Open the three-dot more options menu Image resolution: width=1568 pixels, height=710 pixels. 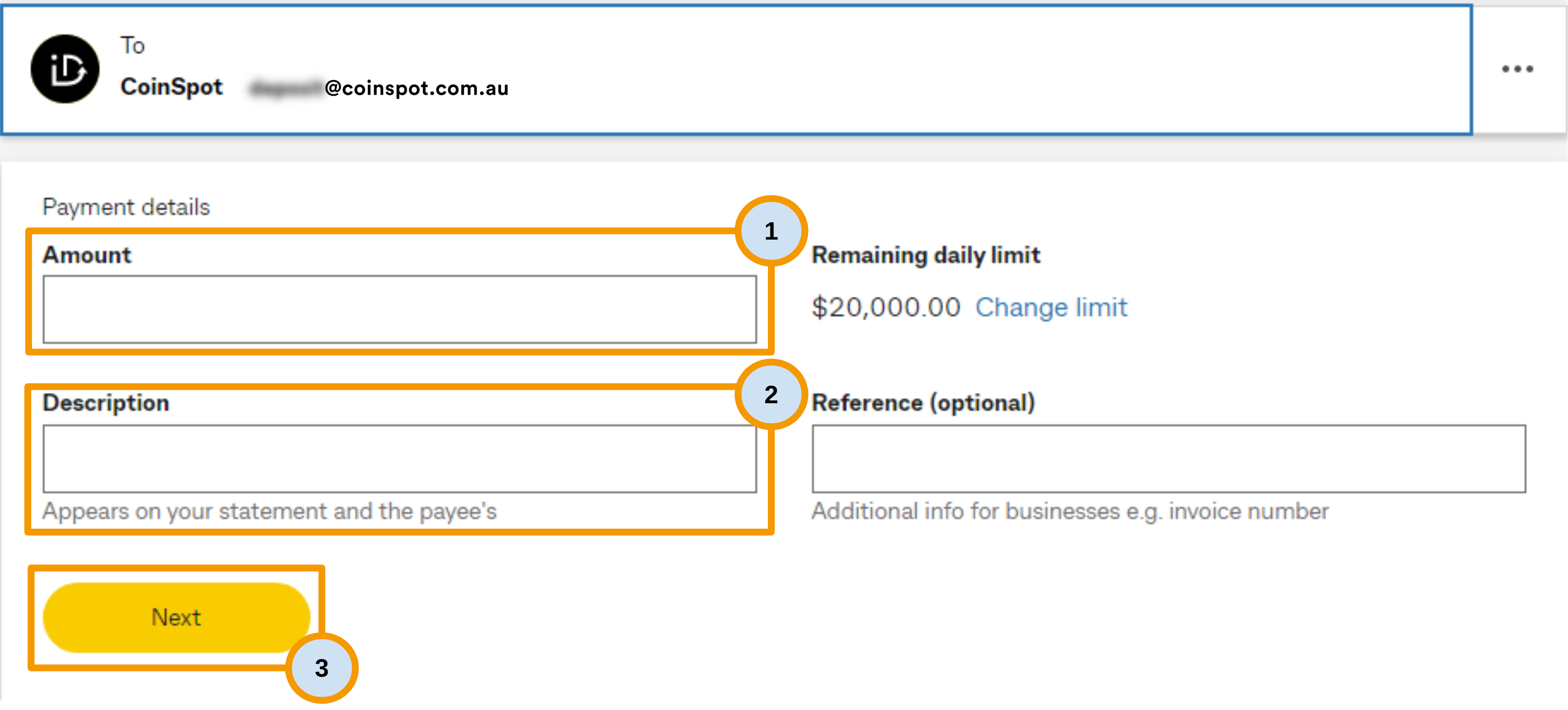1517,69
